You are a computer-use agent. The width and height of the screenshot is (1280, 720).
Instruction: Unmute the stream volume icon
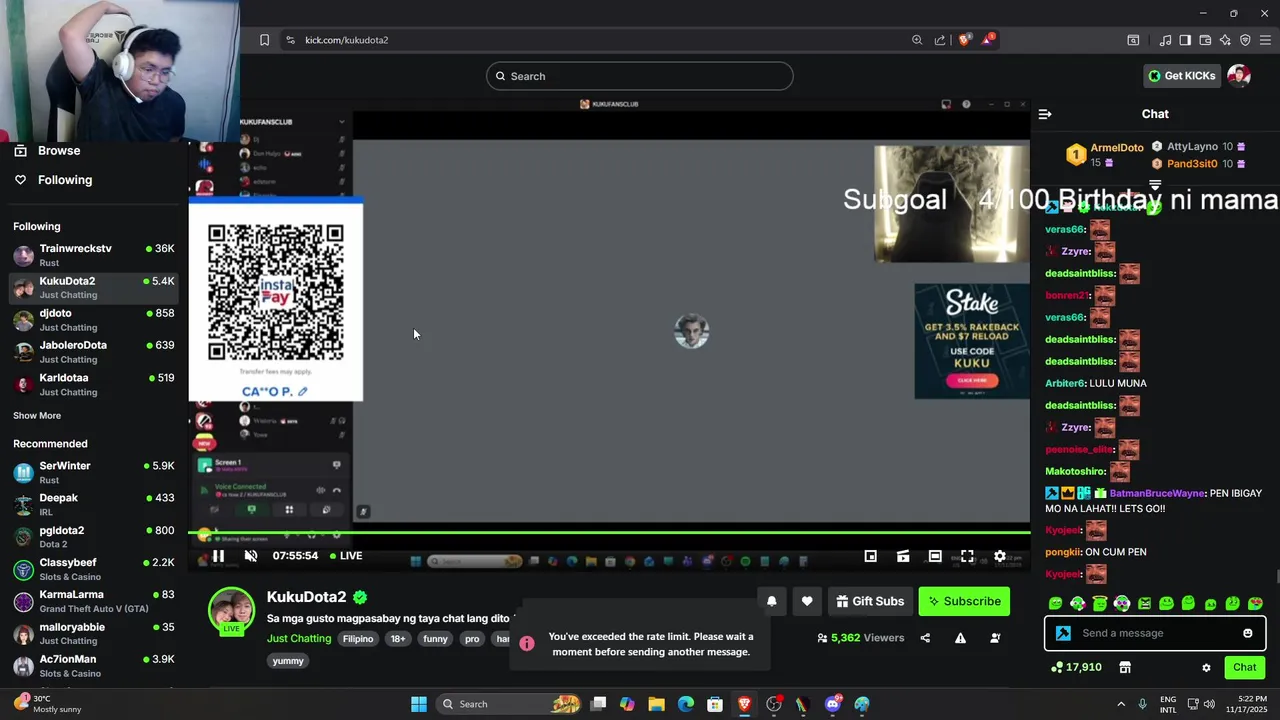point(251,556)
